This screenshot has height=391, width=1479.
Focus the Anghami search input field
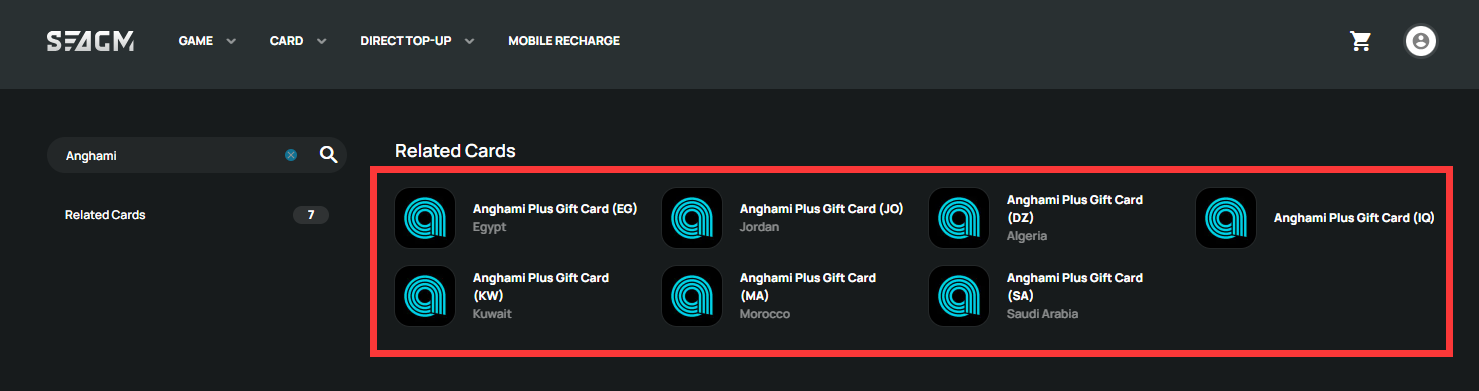pos(170,155)
